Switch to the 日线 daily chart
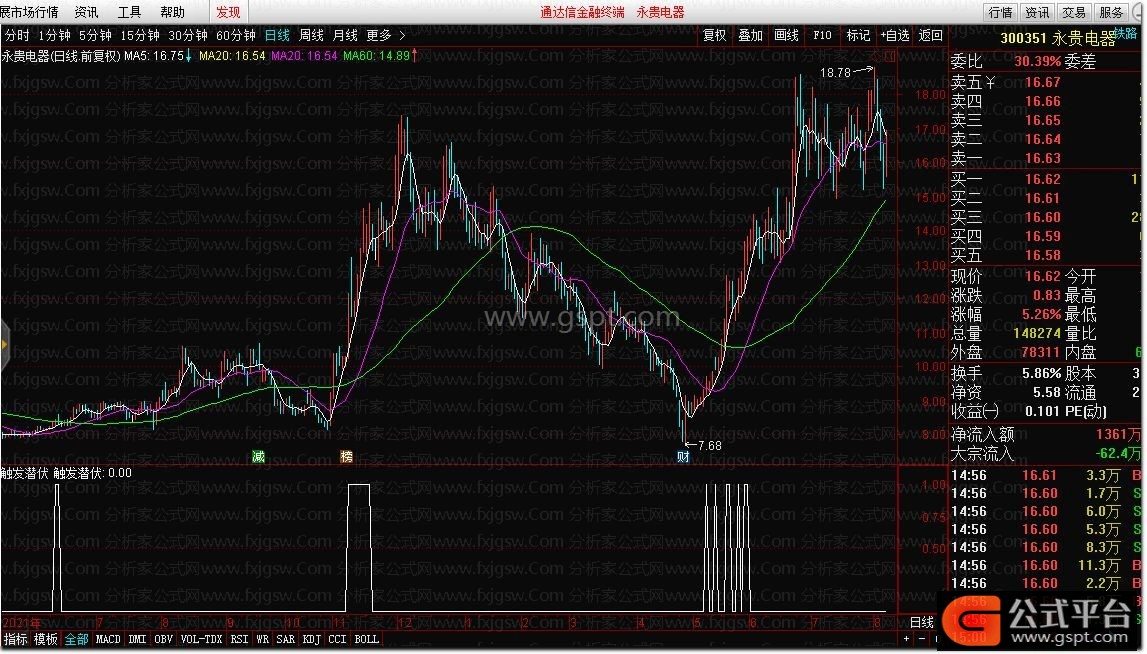 277,35
